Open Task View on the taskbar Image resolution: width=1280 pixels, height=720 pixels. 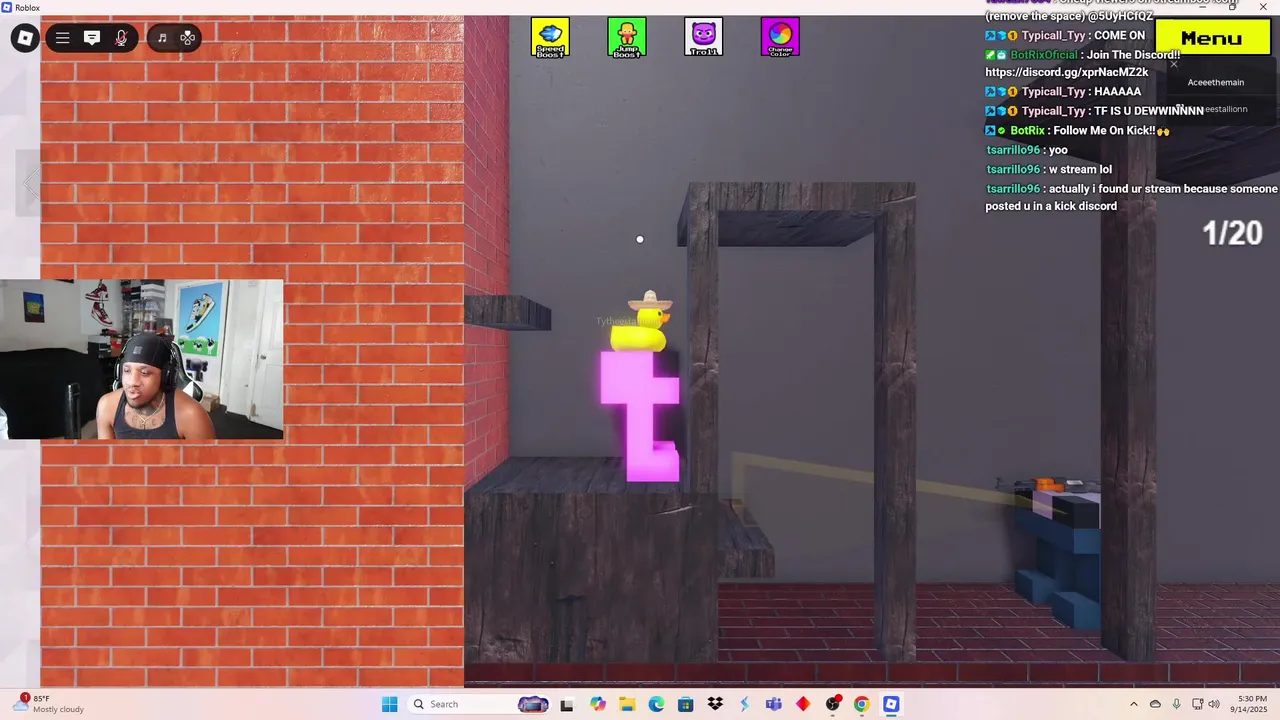(x=567, y=704)
